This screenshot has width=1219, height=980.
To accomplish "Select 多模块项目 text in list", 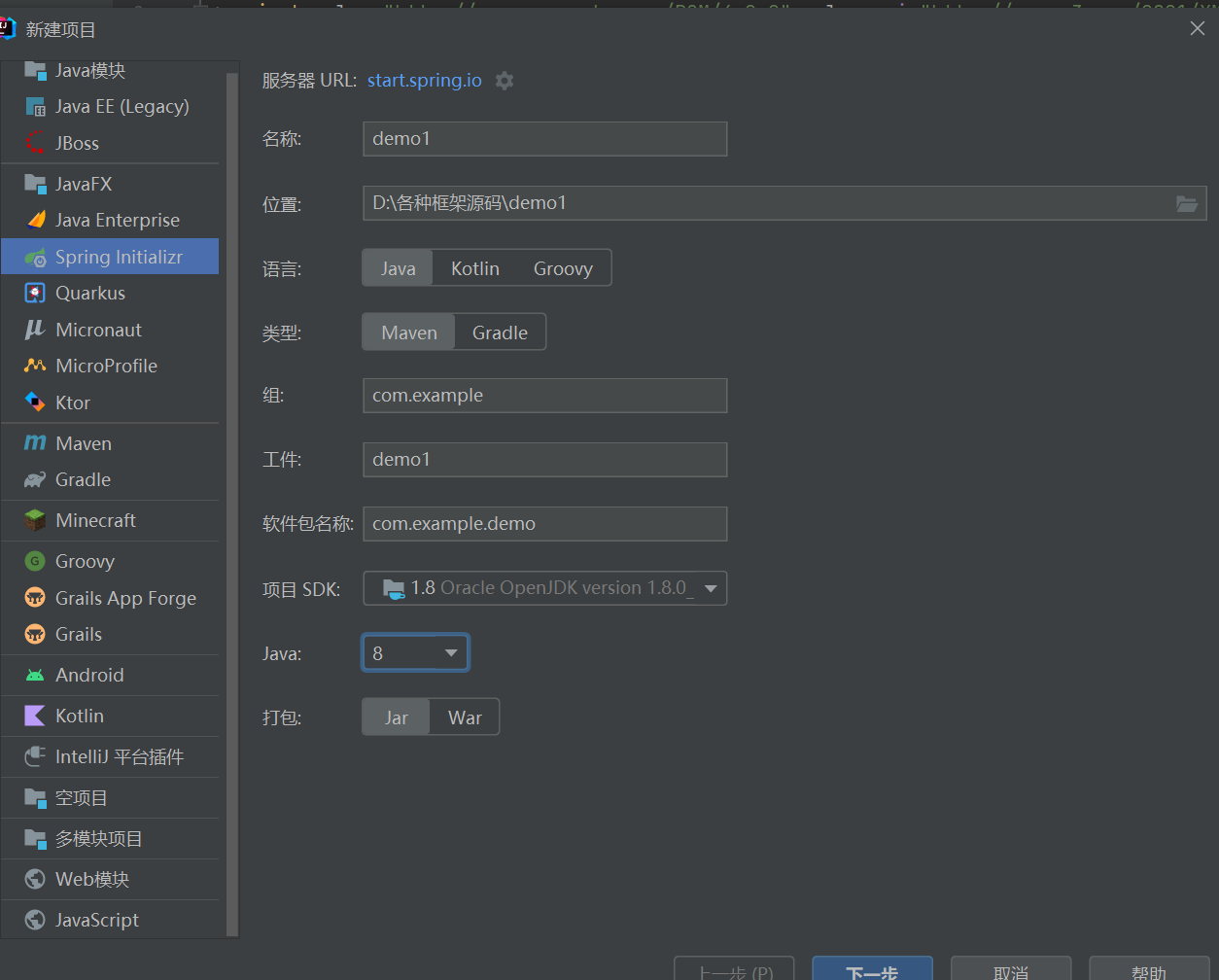I will (99, 838).
